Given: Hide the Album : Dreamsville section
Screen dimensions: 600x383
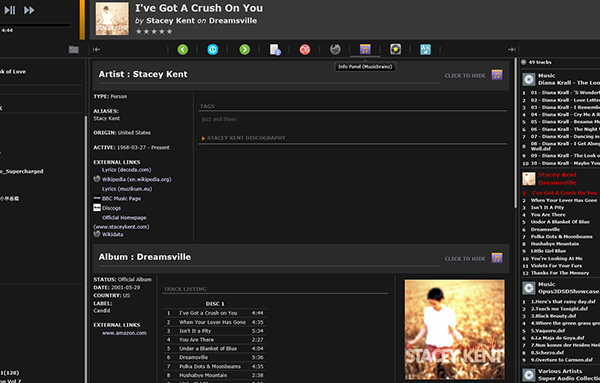Looking at the screenshot, I should pos(465,259).
